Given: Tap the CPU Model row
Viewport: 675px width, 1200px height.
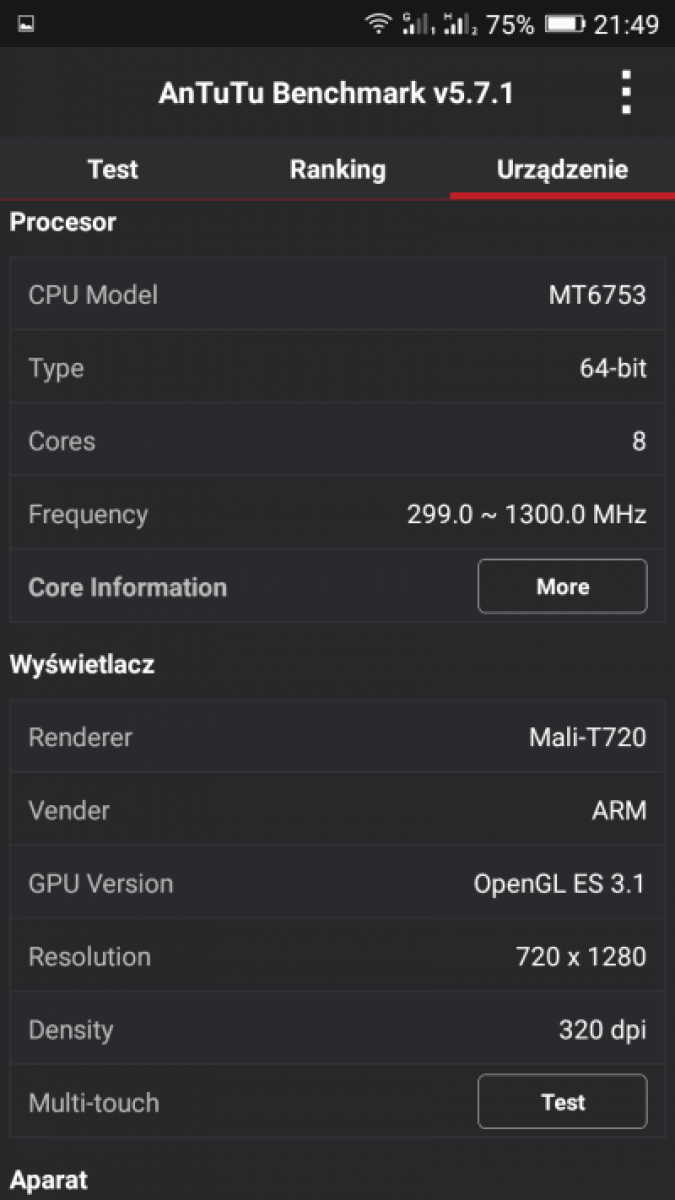Looking at the screenshot, I should (x=337, y=295).
